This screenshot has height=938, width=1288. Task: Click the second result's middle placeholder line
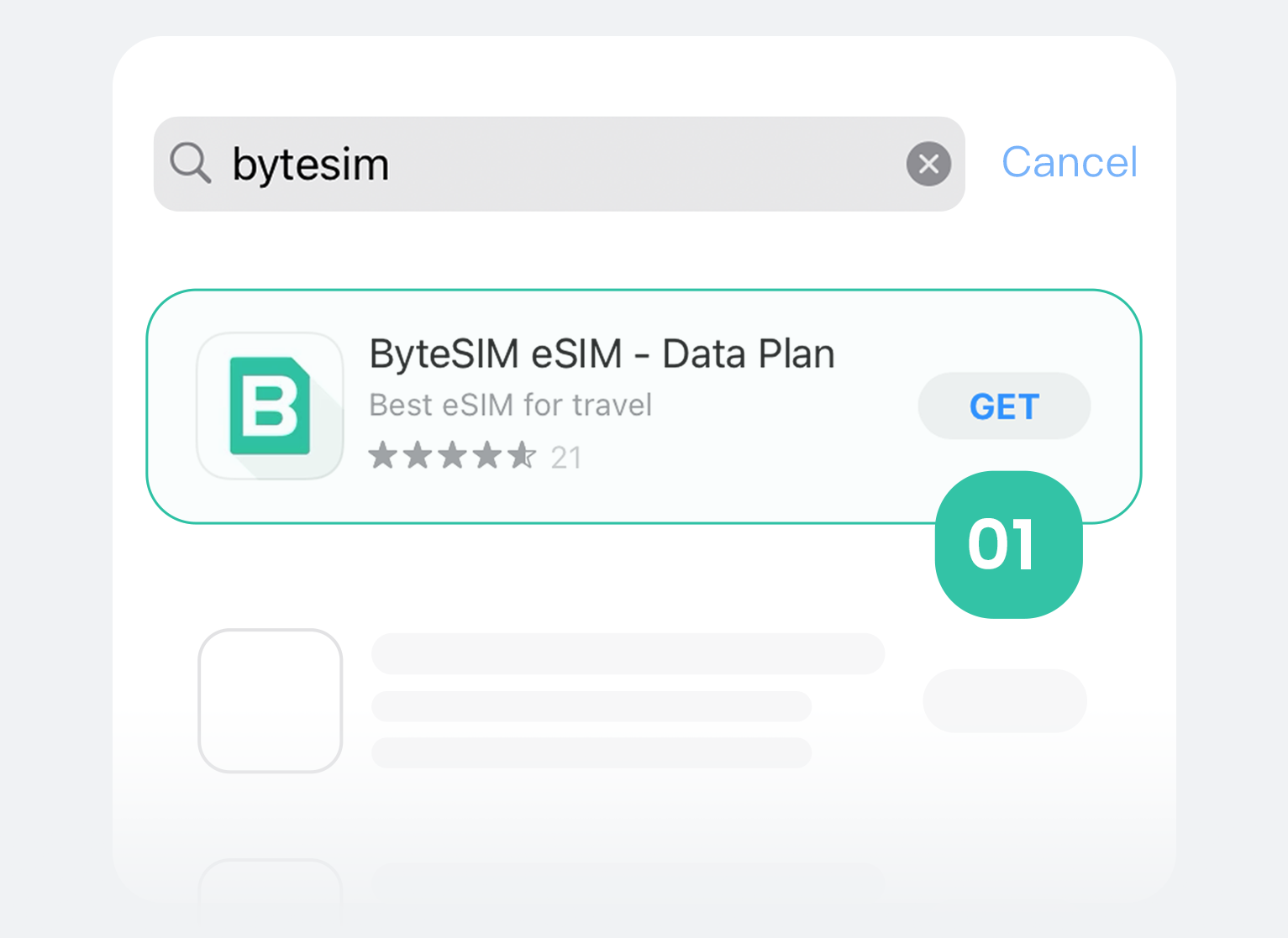click(591, 706)
